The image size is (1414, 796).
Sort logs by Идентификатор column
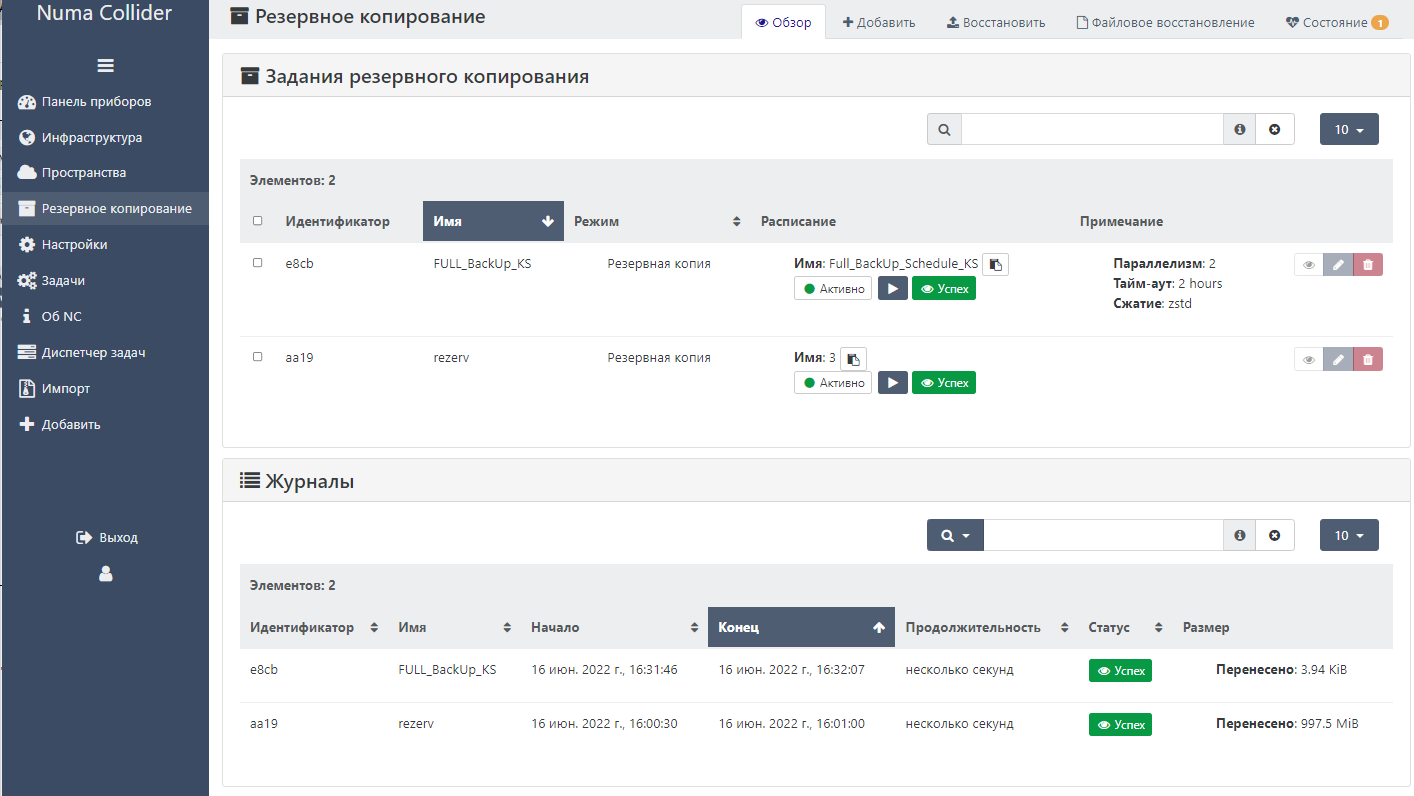coord(314,627)
